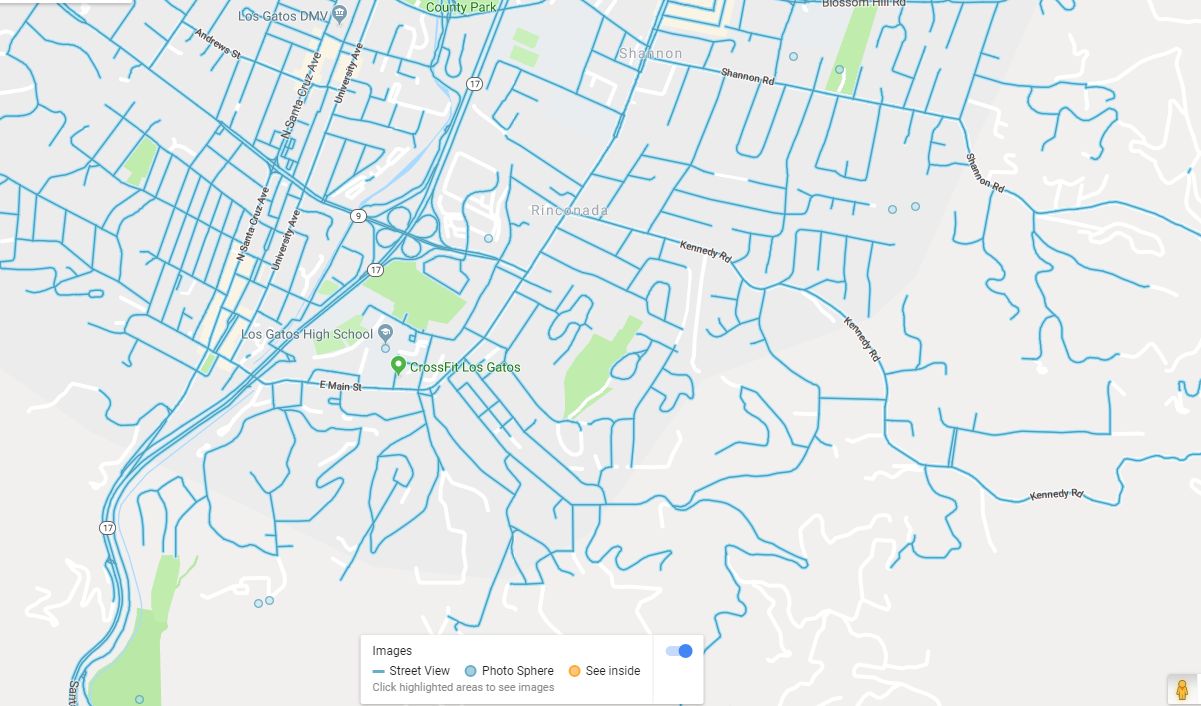Click the Street View legend entry
1201x706 pixels.
point(411,671)
